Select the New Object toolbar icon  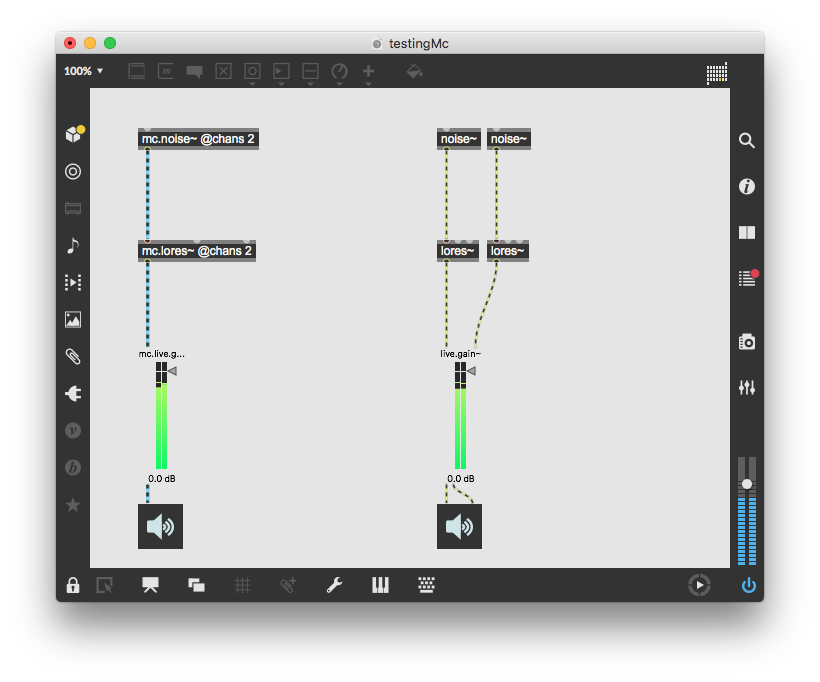(x=136, y=71)
